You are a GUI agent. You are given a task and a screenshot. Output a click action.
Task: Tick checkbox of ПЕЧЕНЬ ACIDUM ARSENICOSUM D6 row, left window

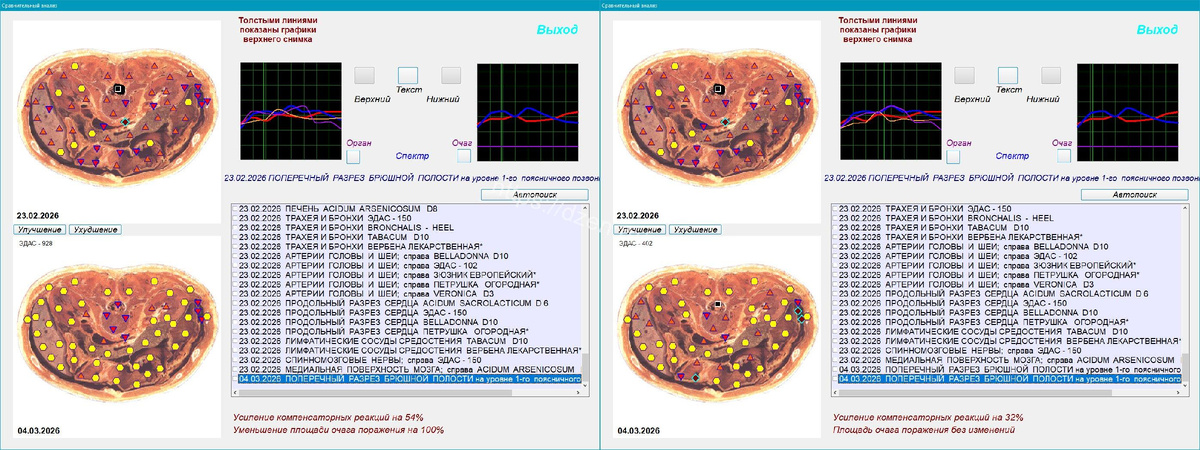pyautogui.click(x=235, y=208)
